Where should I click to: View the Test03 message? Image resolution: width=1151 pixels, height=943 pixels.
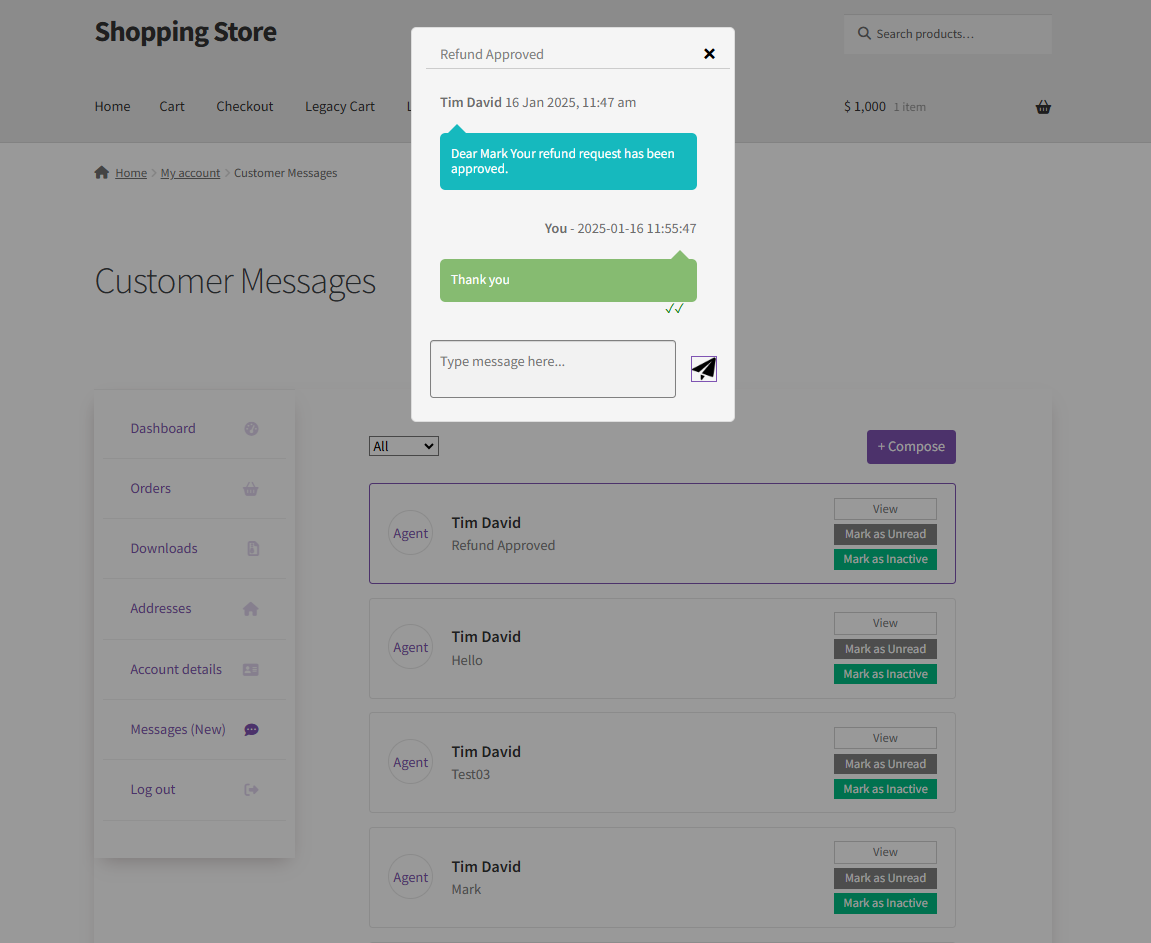885,738
